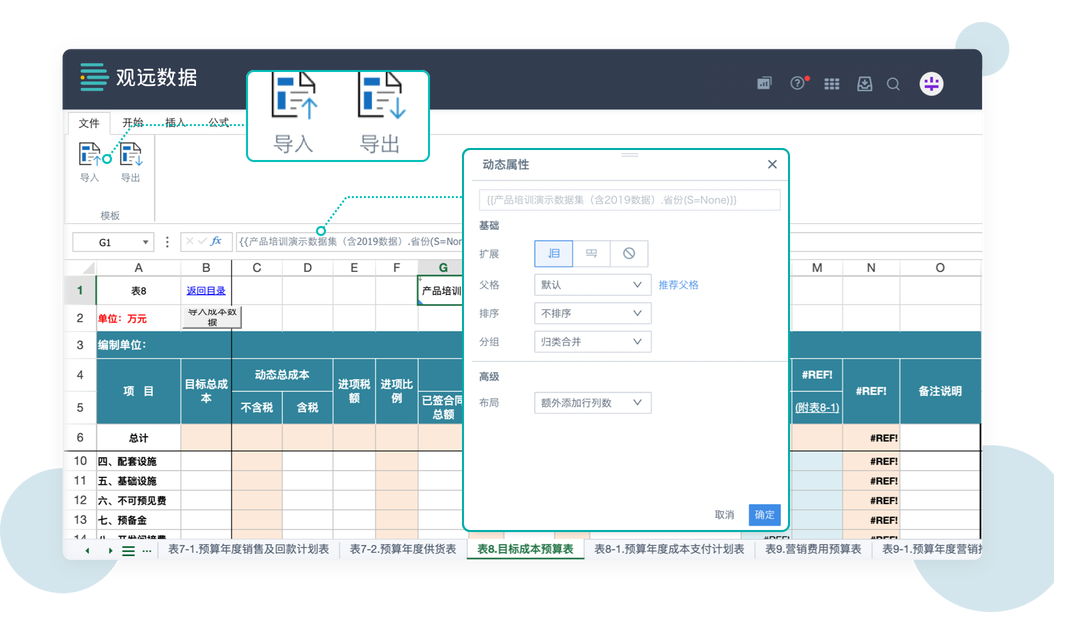Open the purple user avatar menu
This screenshot has height=632, width=1074.
pos(931,84)
